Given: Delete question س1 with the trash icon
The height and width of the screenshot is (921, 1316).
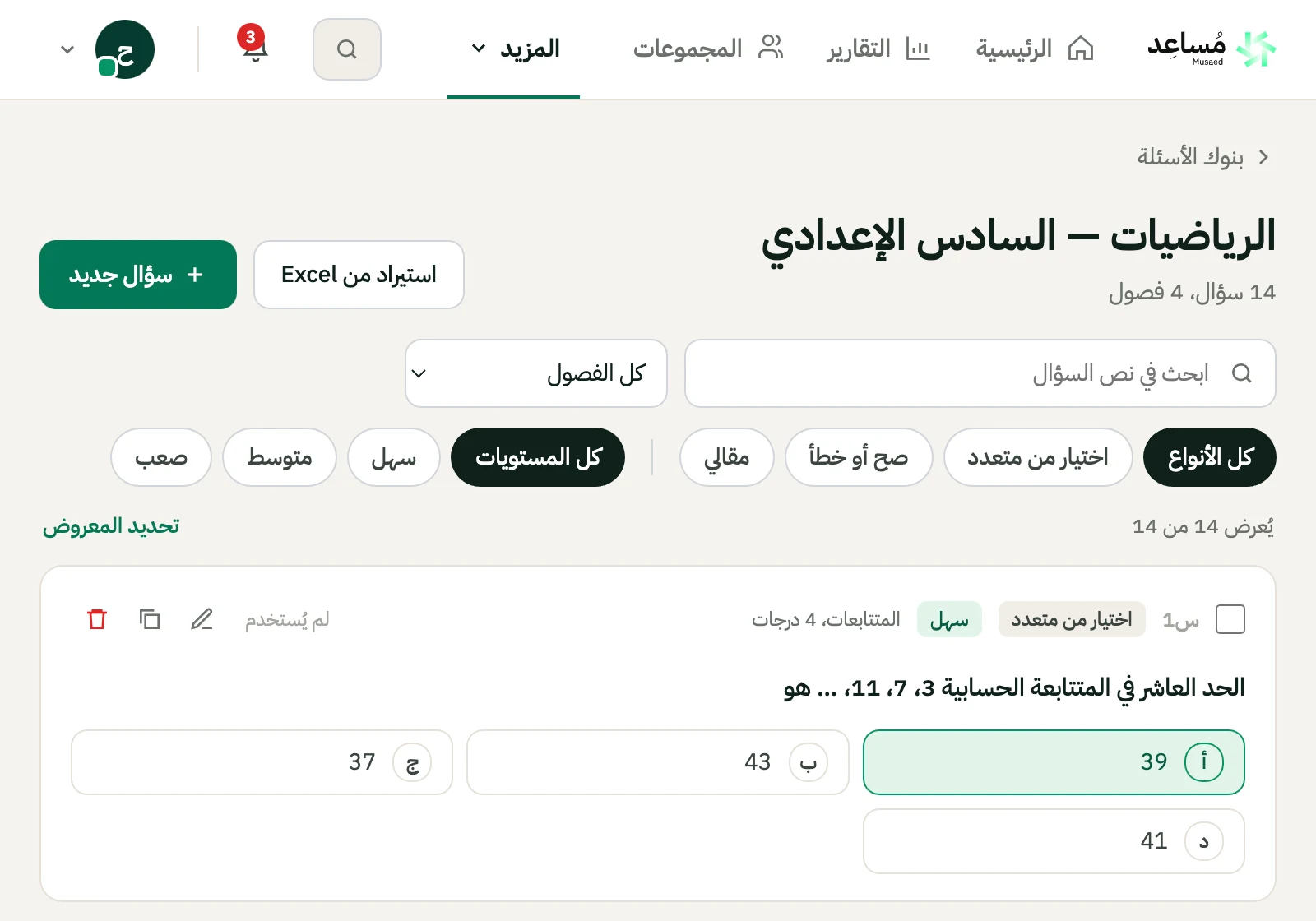Looking at the screenshot, I should click(x=97, y=619).
